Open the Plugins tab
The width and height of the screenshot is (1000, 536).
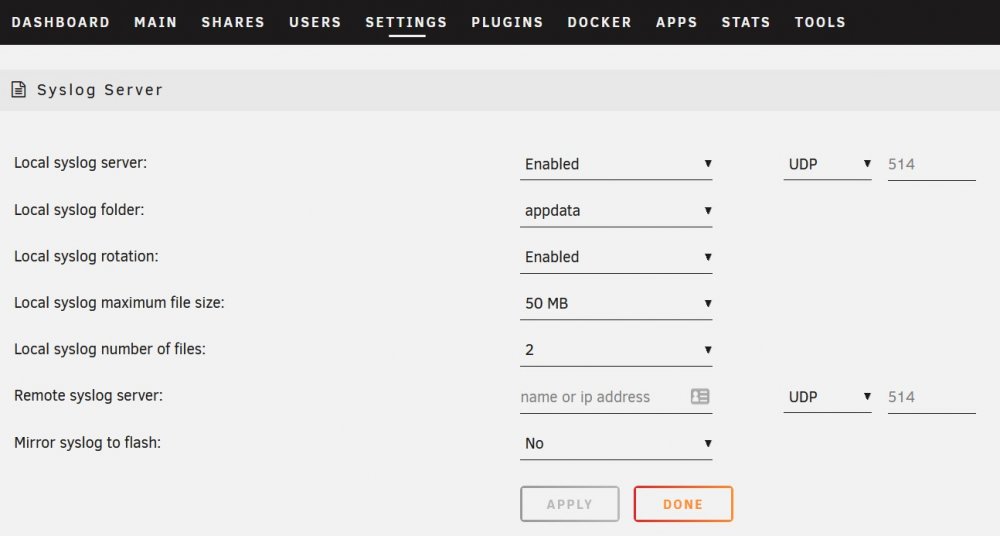tap(507, 22)
